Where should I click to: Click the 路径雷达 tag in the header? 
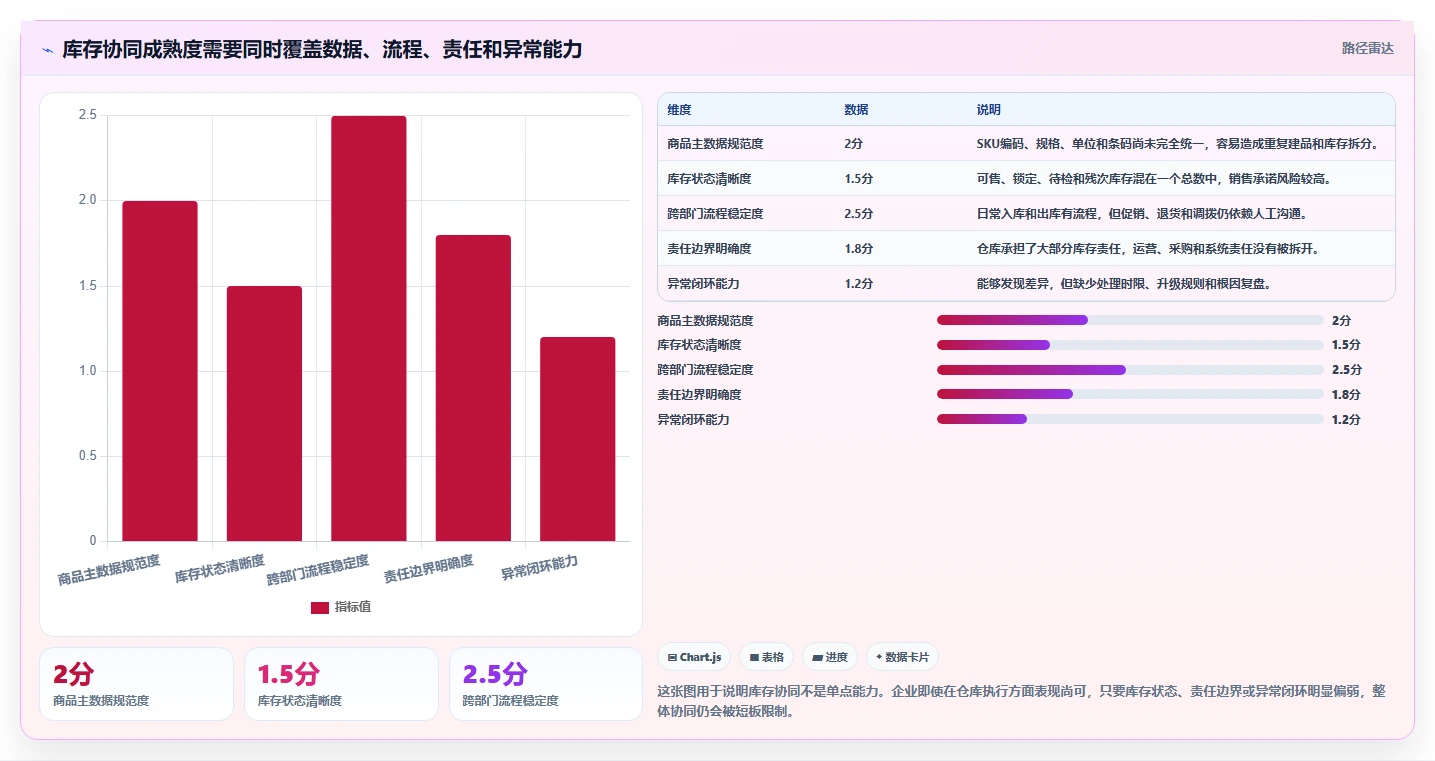[1367, 48]
